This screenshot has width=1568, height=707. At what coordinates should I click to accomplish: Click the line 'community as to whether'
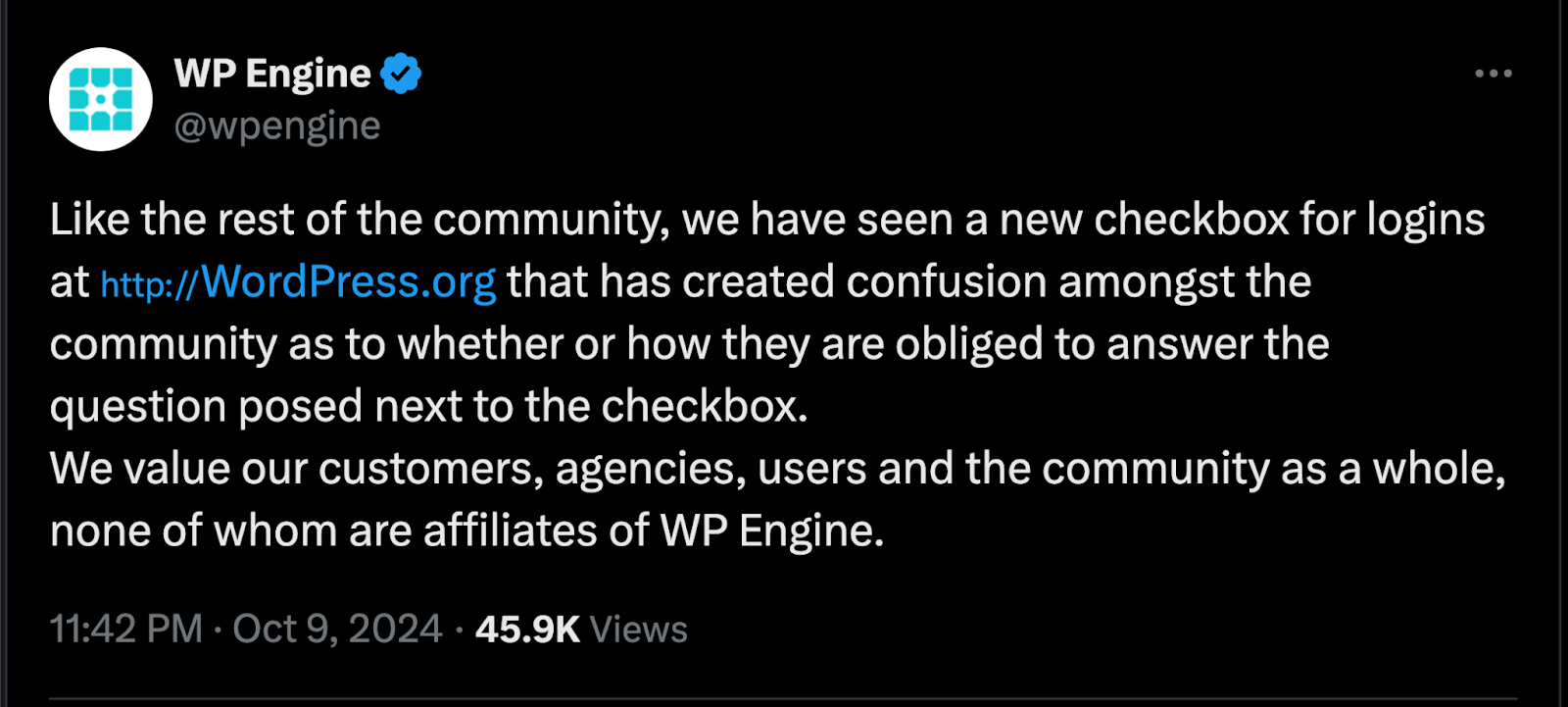tap(690, 344)
